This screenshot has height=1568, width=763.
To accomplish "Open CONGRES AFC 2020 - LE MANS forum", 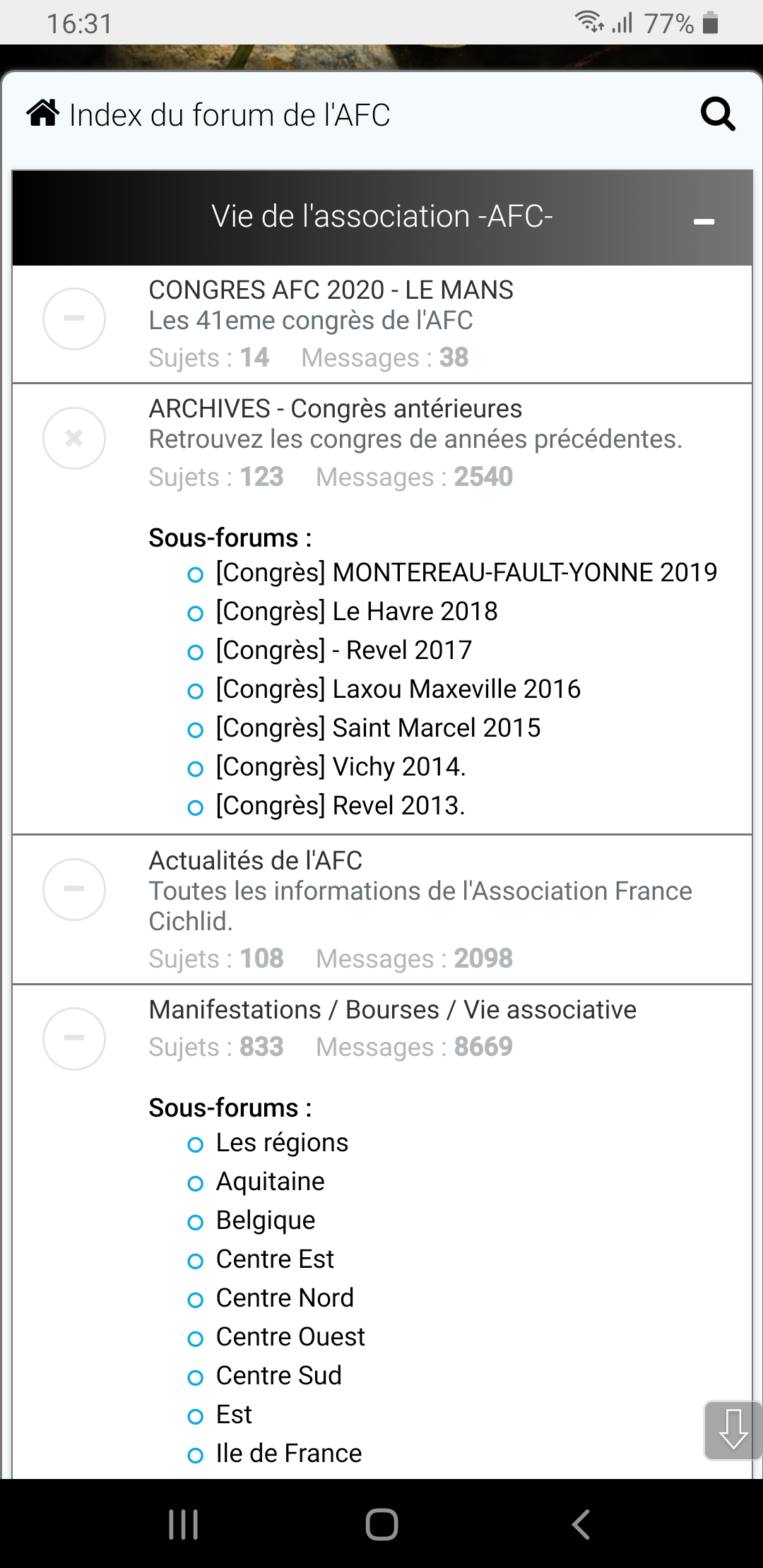I will point(331,290).
